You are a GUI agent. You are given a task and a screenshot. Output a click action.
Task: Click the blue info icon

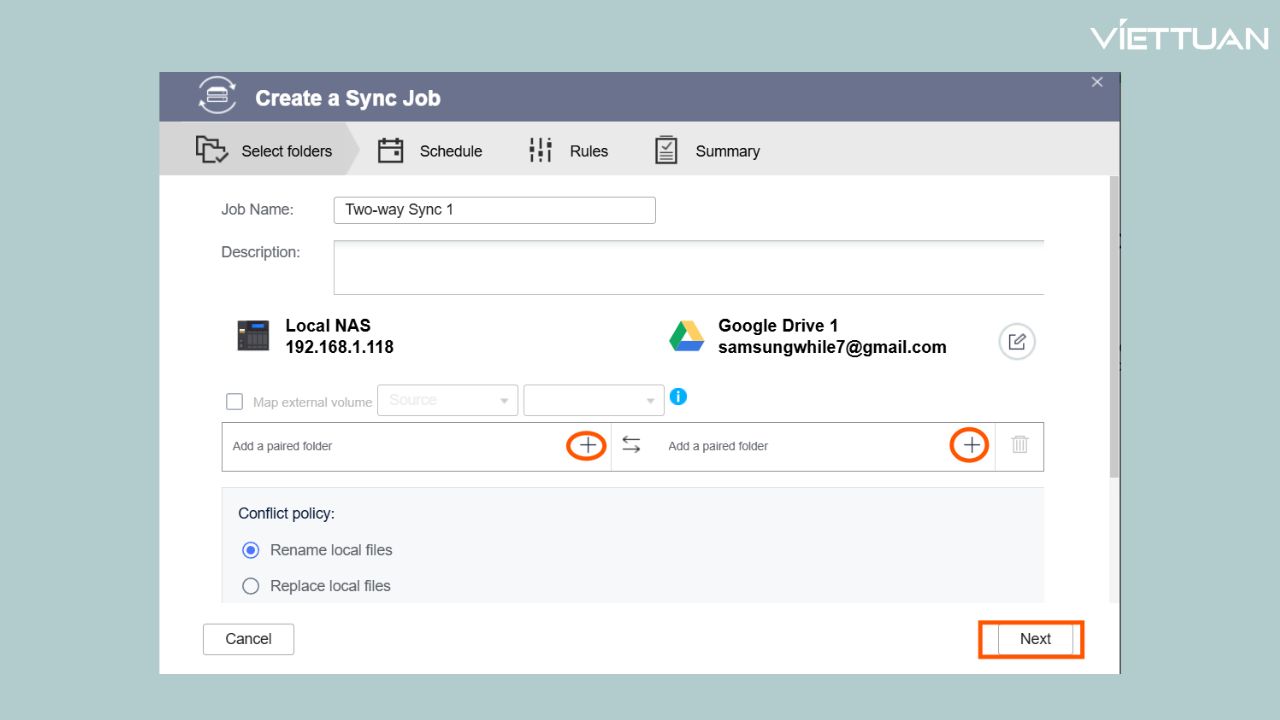pyautogui.click(x=678, y=397)
